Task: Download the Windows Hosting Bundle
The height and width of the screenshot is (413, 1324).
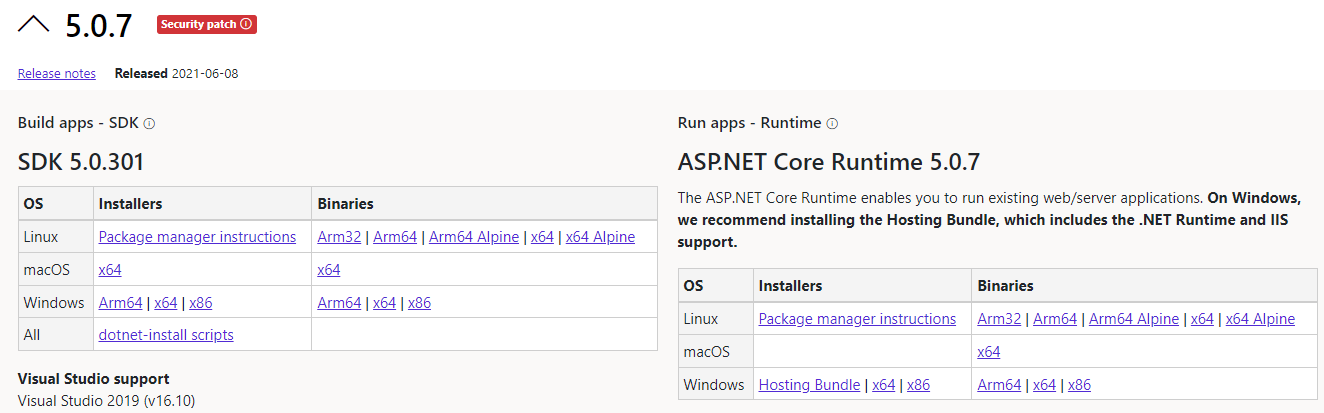Action: click(809, 385)
